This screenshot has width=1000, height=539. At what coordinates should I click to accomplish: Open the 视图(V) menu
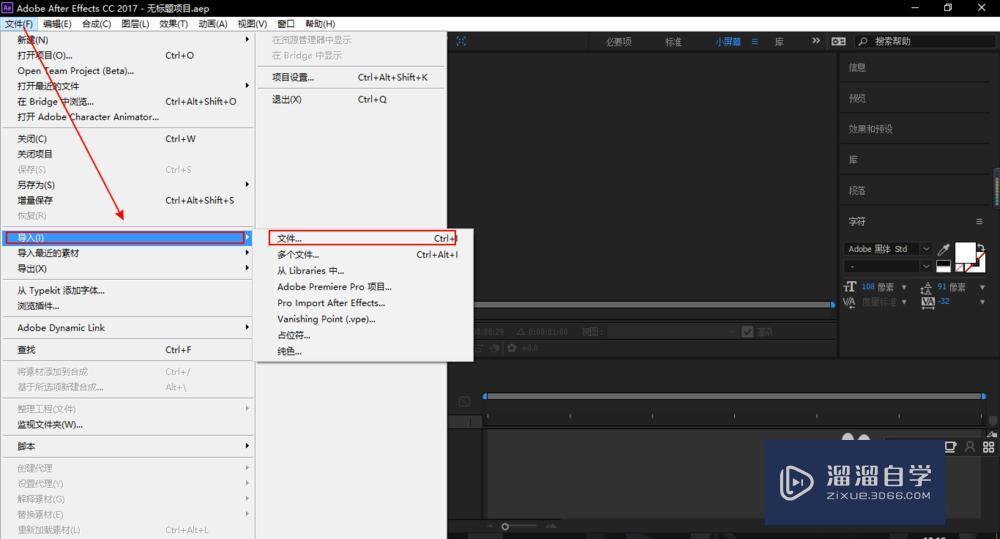252,24
